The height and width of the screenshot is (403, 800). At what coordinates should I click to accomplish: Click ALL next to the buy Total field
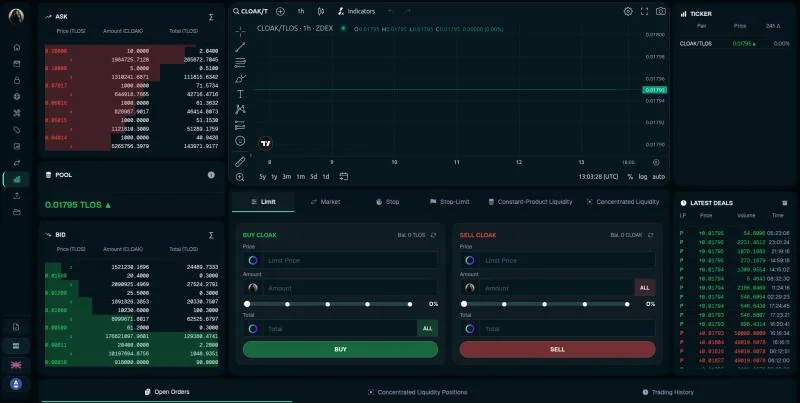[428, 329]
